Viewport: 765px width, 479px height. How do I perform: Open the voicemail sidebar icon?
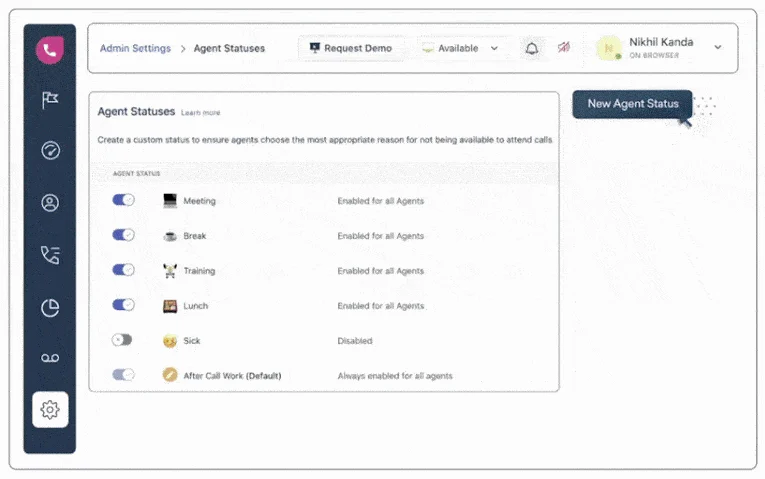tap(50, 359)
